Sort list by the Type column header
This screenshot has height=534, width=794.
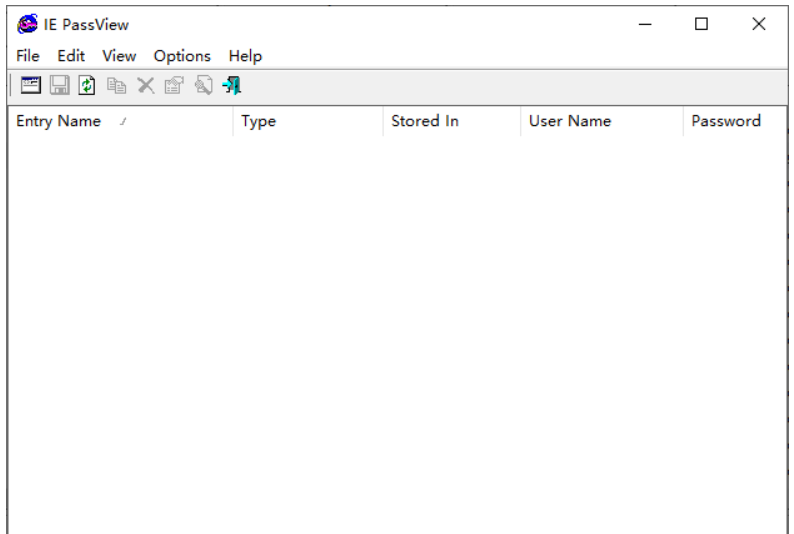259,121
